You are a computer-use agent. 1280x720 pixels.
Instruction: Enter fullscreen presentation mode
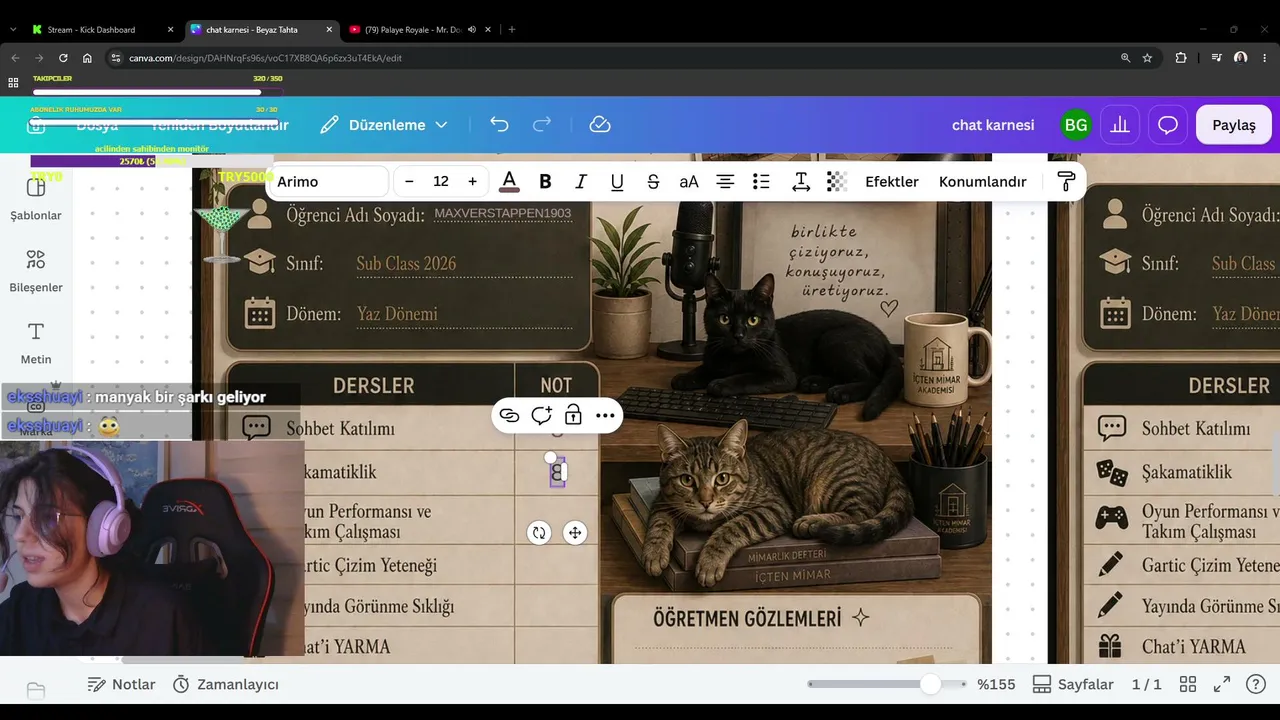(x=1222, y=685)
